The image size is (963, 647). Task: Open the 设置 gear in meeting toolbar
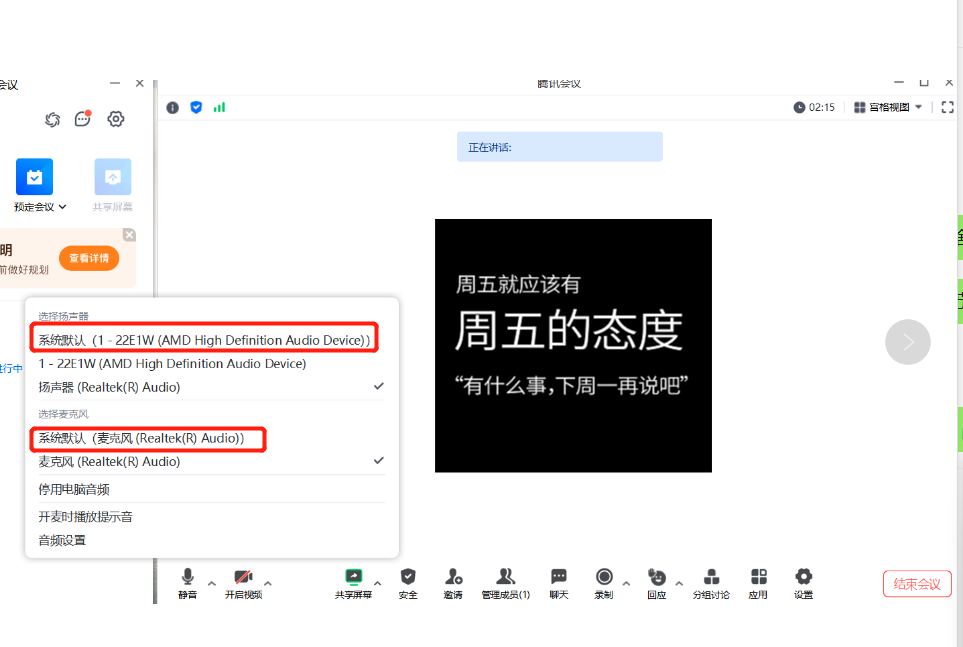pyautogui.click(x=803, y=583)
